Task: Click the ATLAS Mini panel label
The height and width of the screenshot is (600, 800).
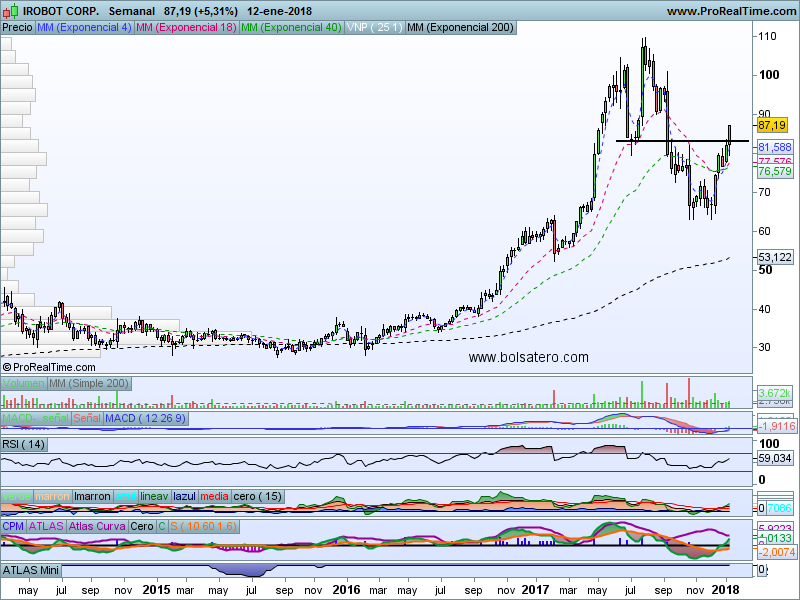Action: tap(31, 570)
